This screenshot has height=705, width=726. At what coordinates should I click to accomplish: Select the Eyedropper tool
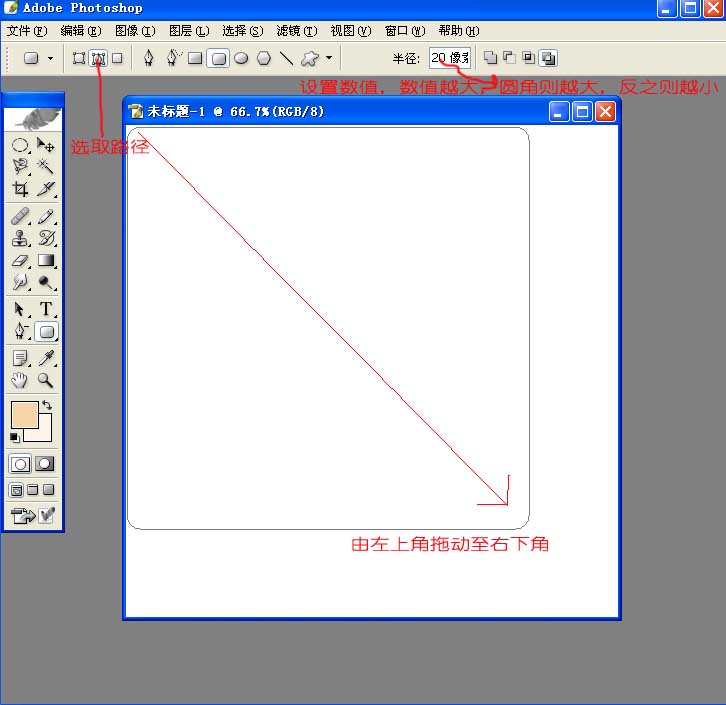(45, 358)
